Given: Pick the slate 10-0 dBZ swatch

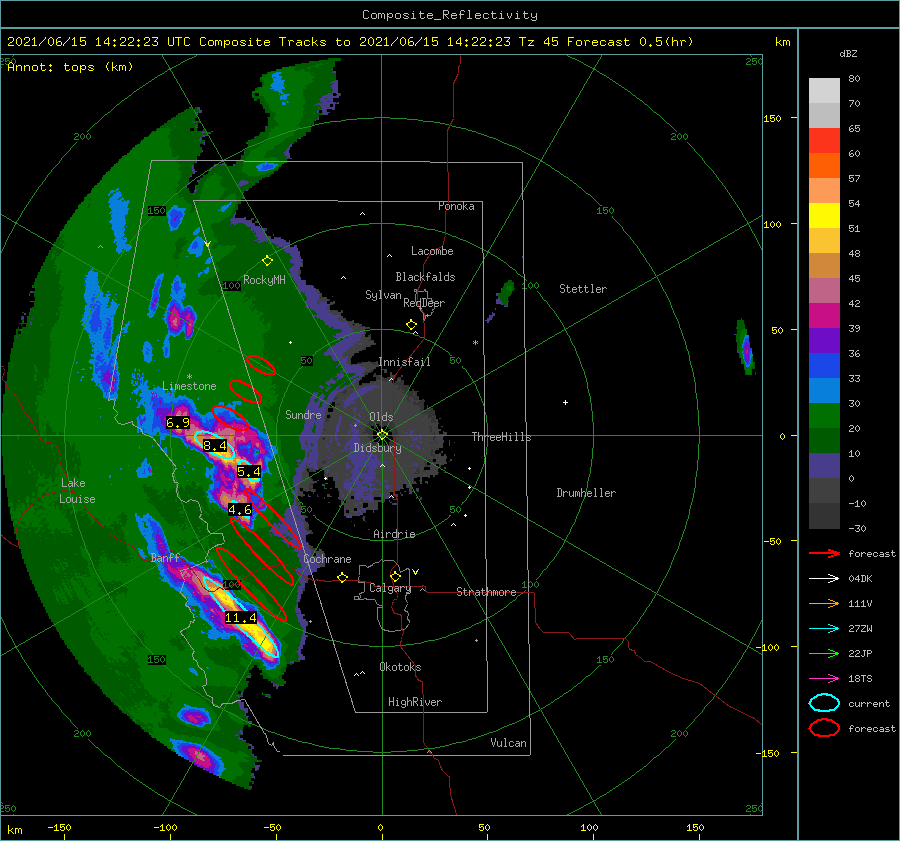Looking at the screenshot, I should (x=824, y=466).
